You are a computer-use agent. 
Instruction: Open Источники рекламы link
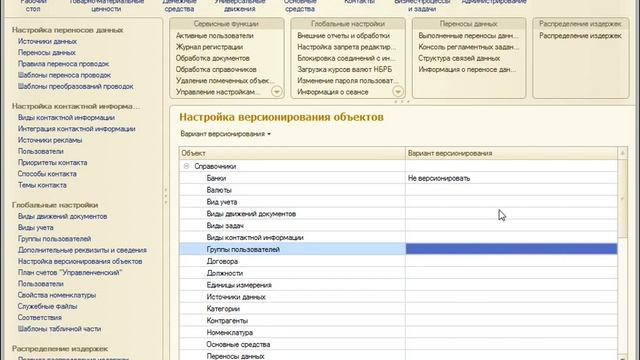(x=50, y=140)
